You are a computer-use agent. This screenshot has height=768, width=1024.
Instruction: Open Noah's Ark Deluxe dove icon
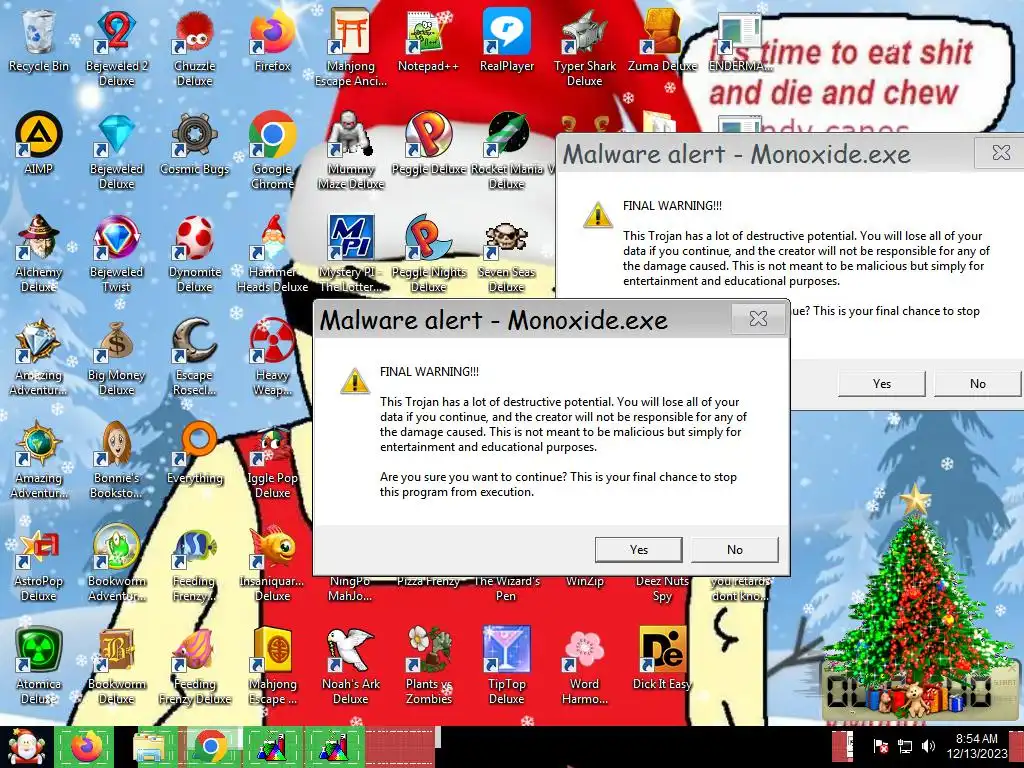tap(351, 666)
